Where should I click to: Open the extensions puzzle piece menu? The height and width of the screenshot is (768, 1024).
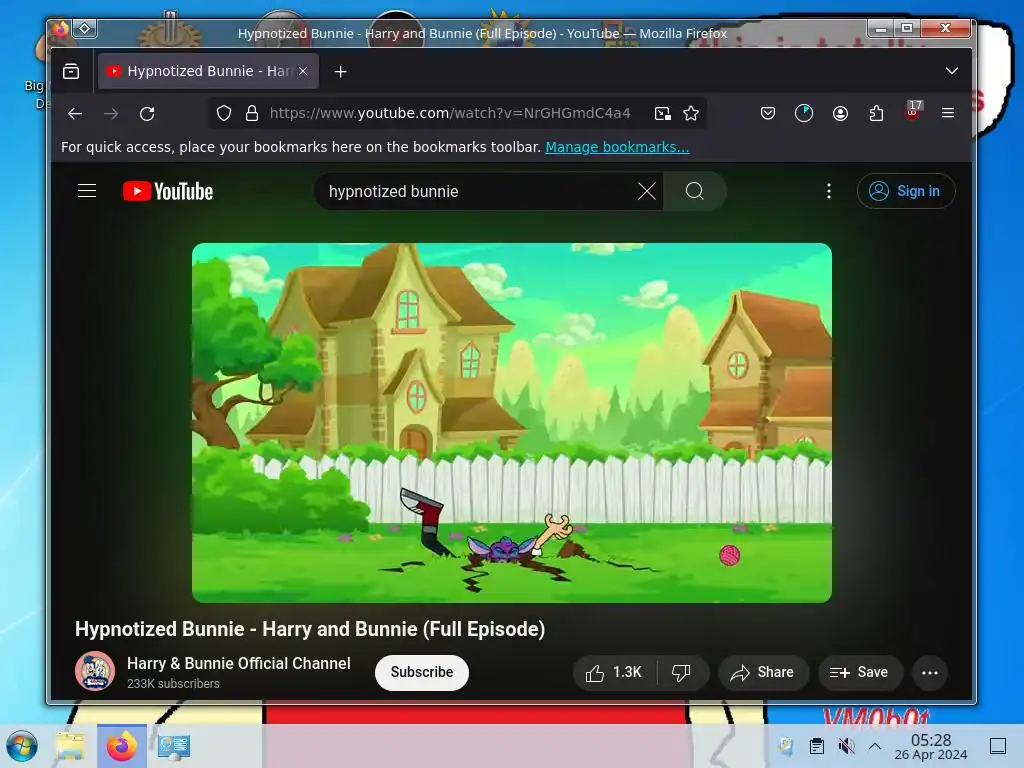click(x=876, y=114)
